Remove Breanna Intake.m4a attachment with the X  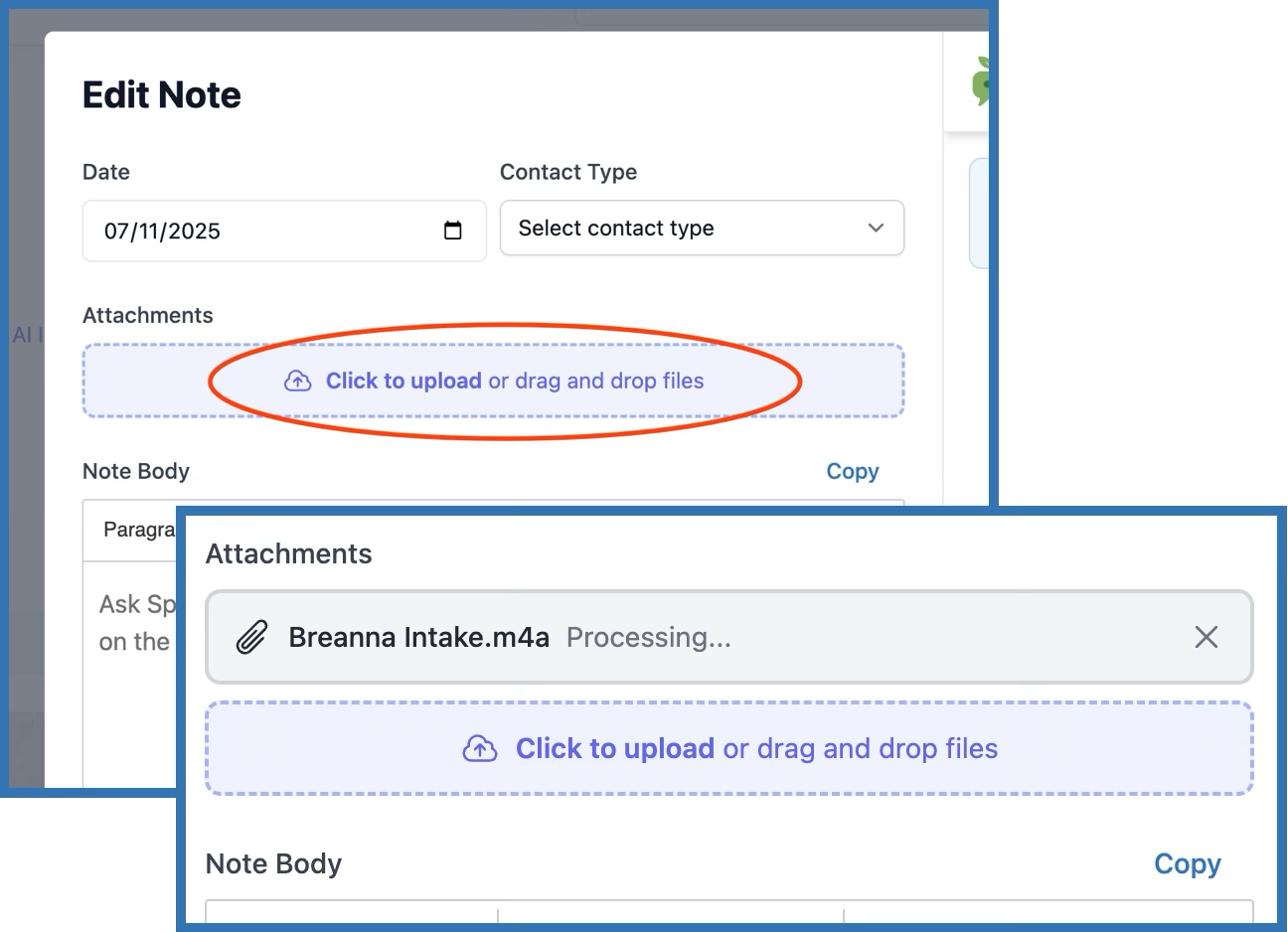[1206, 637]
